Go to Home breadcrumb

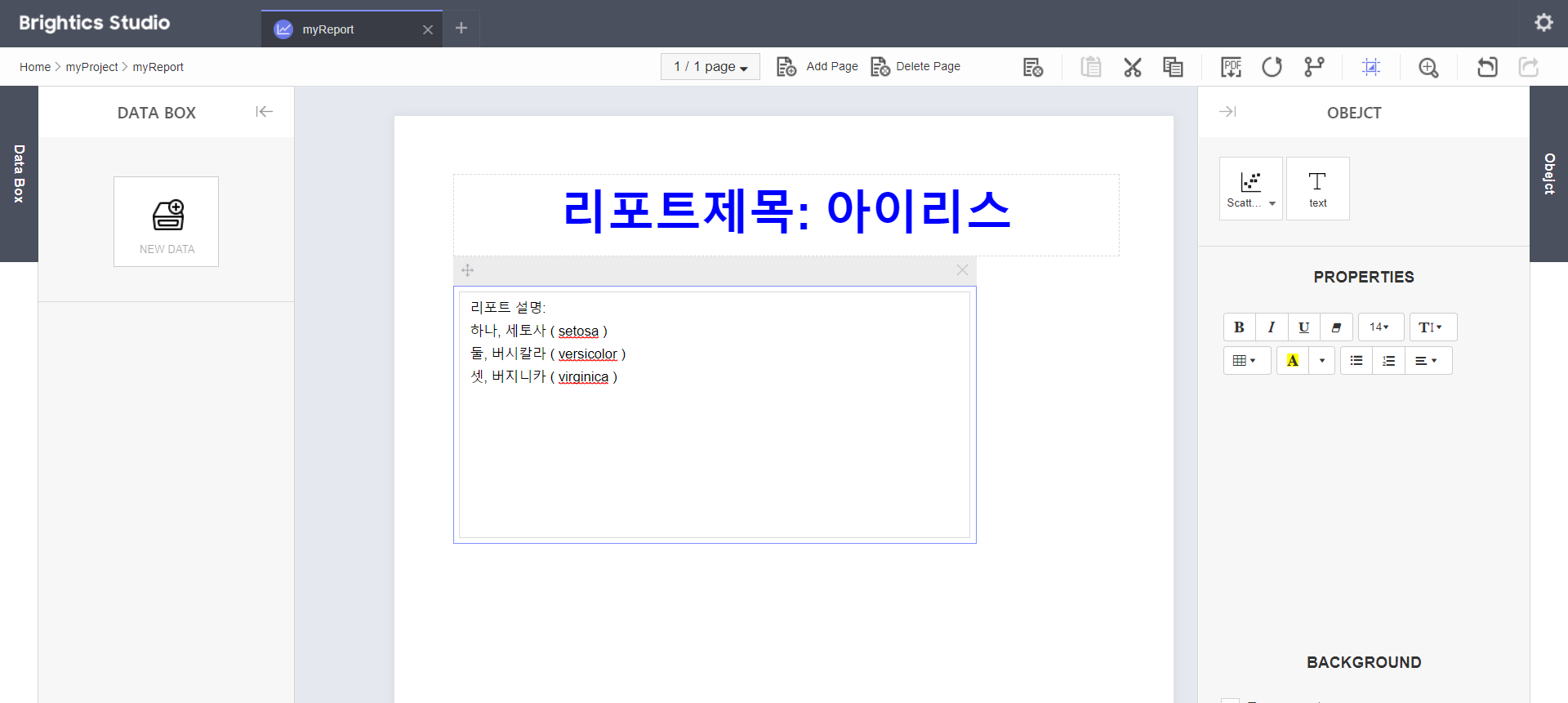tap(35, 67)
